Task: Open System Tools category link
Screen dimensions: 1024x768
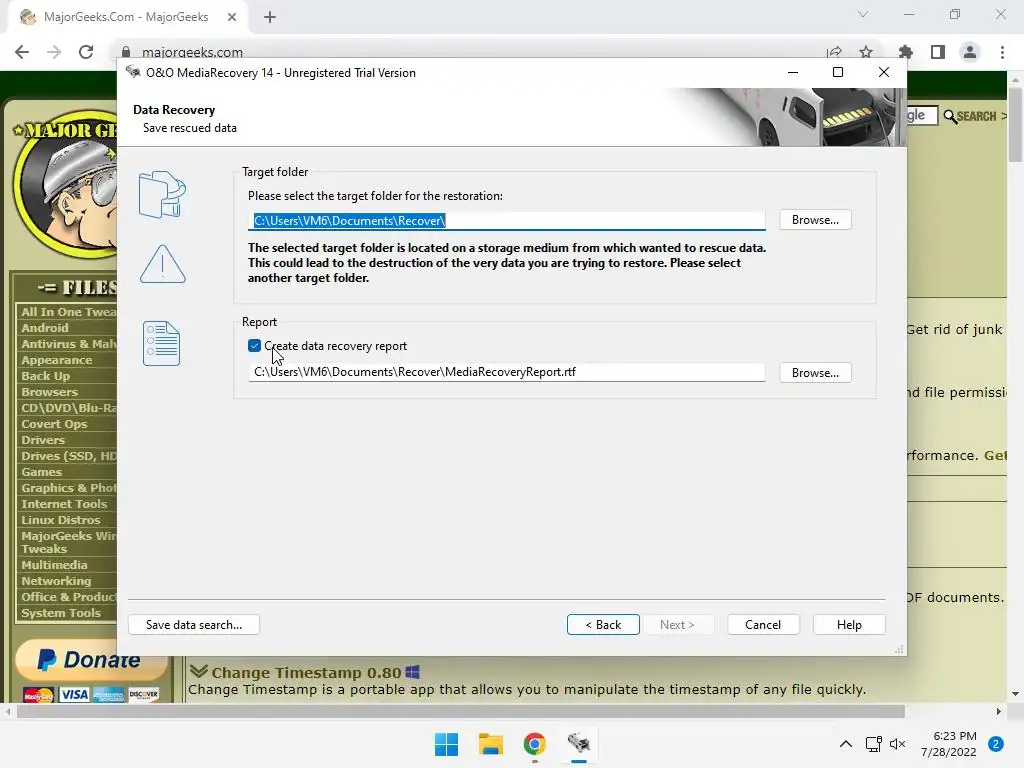Action: coord(61,613)
